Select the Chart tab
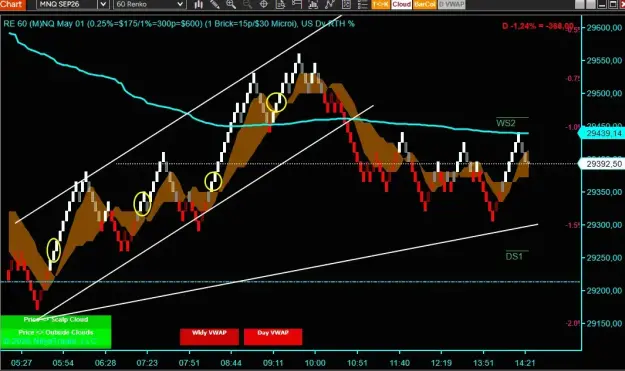 tap(12, 4)
